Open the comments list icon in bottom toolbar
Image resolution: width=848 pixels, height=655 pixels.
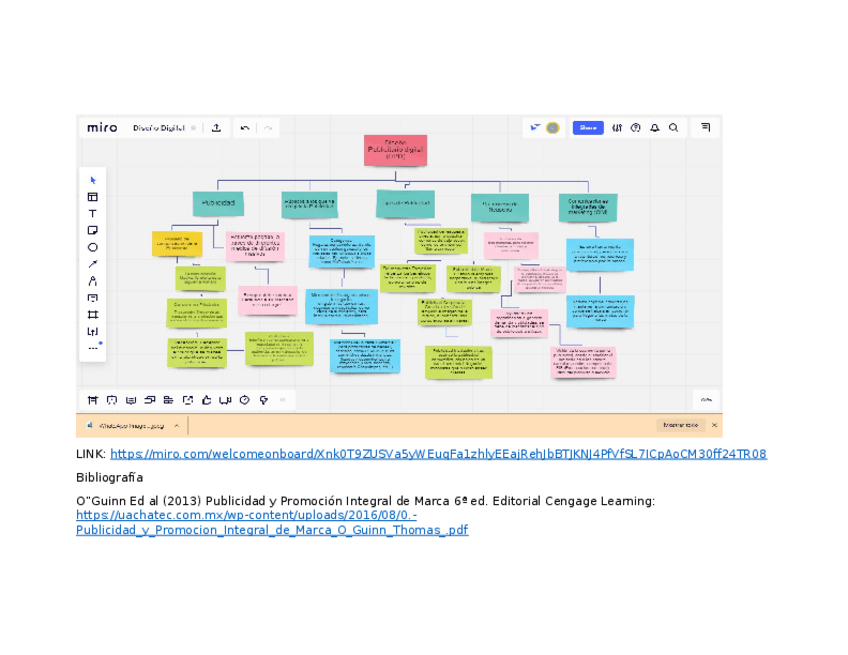click(131, 400)
